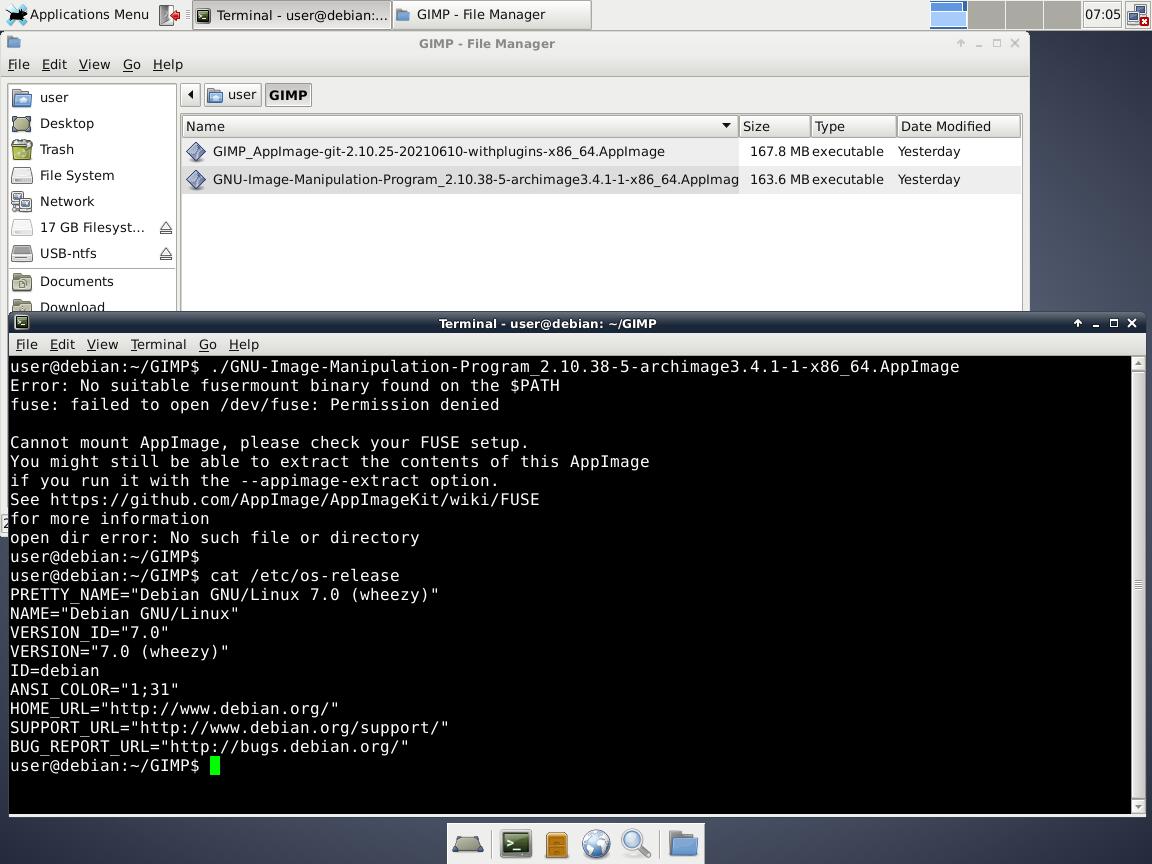The width and height of the screenshot is (1152, 864).
Task: Open the Applications Menu
Action: (77, 14)
